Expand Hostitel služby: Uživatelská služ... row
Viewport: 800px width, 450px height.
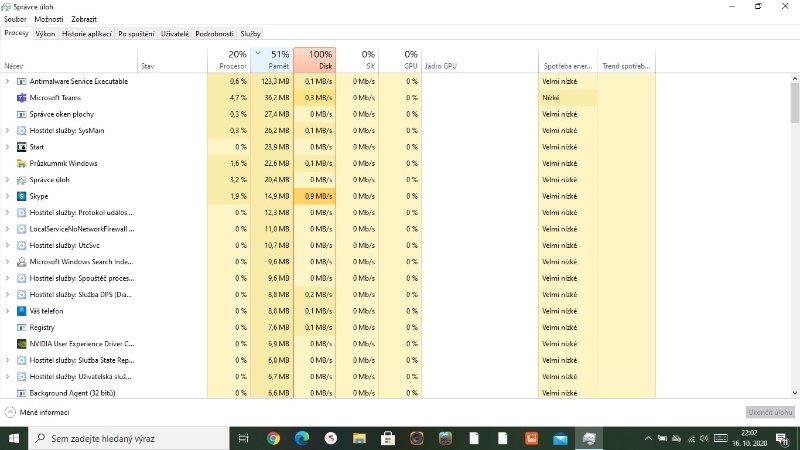[x=8, y=377]
